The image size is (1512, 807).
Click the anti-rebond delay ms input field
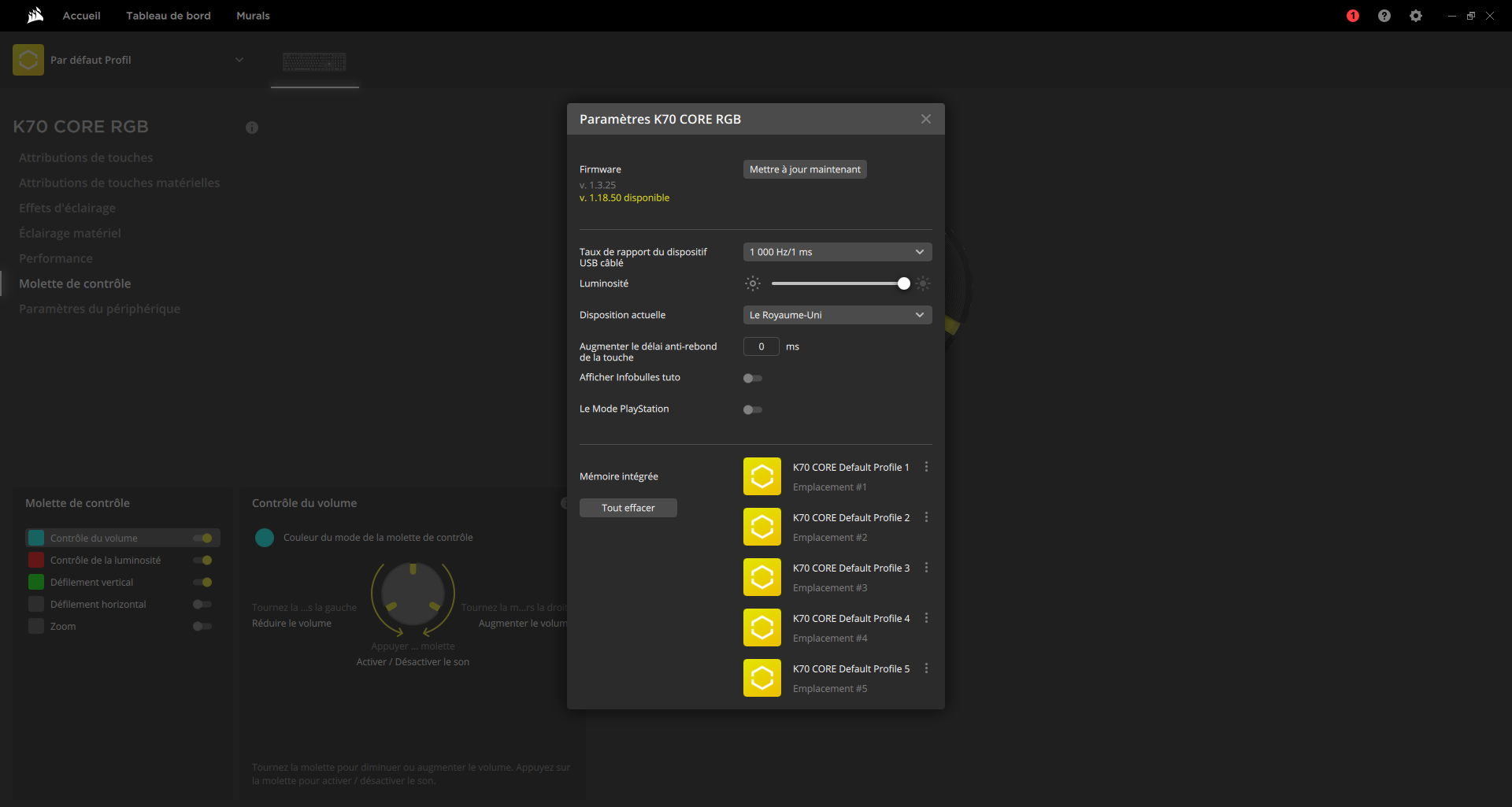(x=762, y=346)
